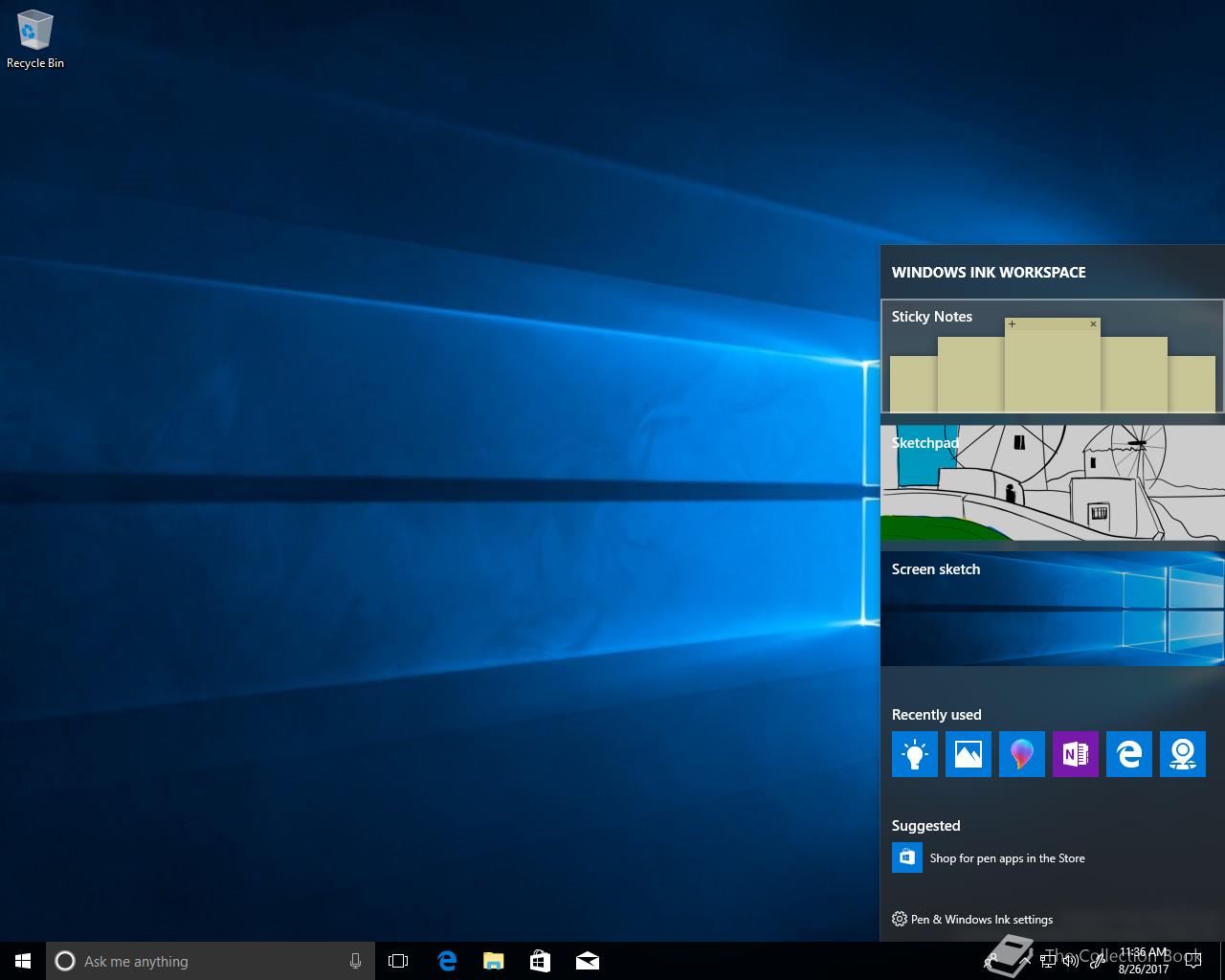Open the Sticky Notes tile

[x=1052, y=357]
